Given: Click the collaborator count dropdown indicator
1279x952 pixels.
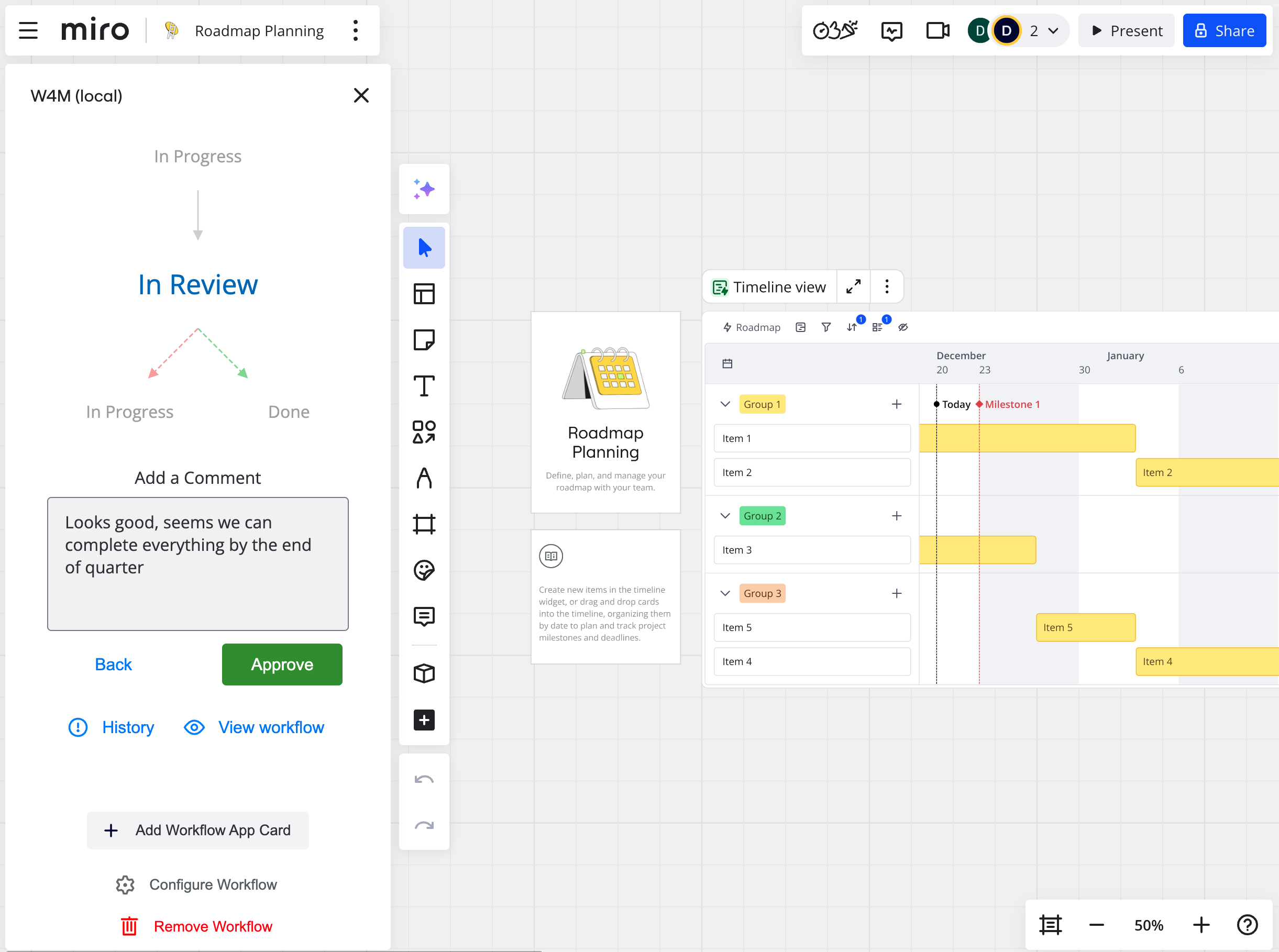Looking at the screenshot, I should tap(1055, 31).
